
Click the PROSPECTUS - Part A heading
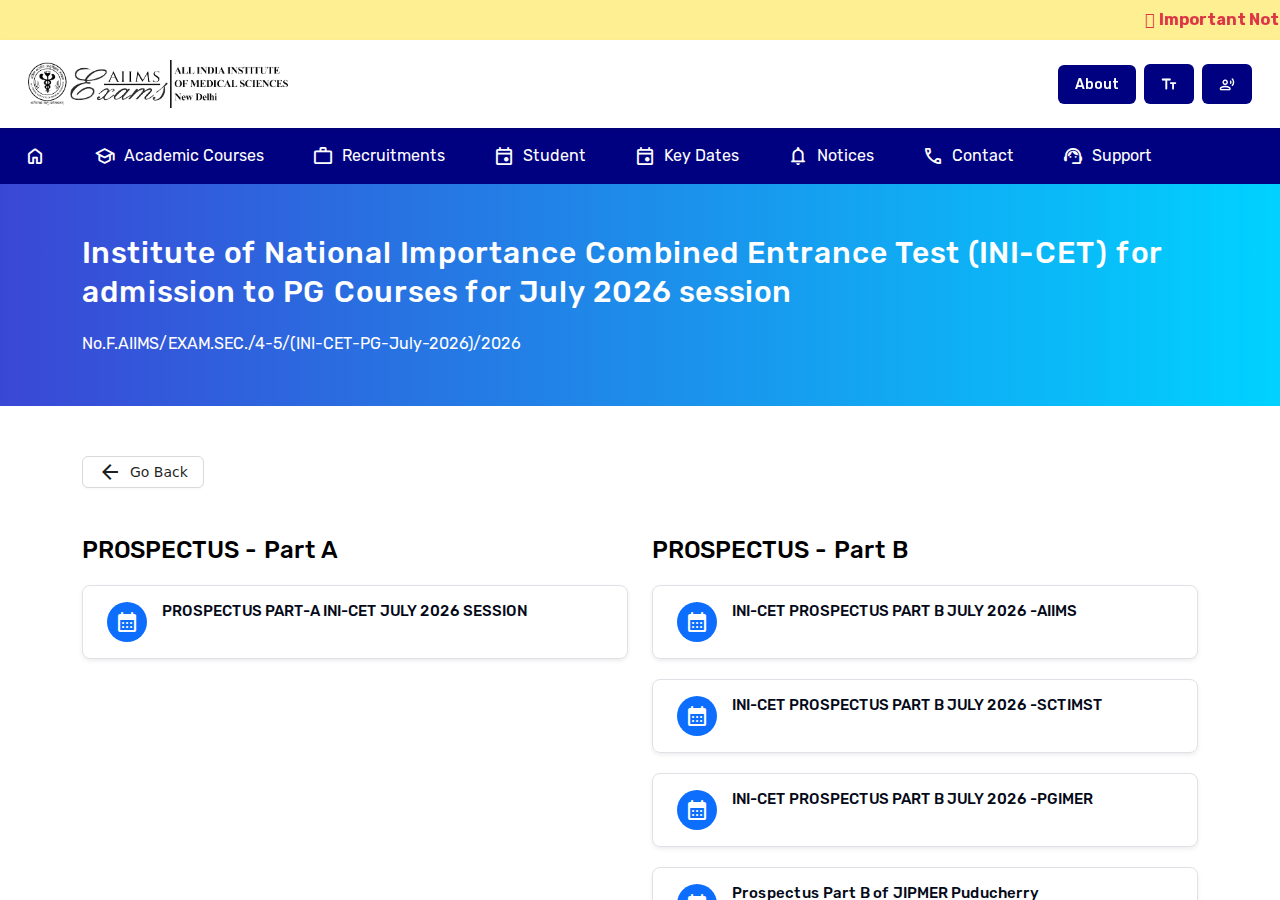point(210,550)
